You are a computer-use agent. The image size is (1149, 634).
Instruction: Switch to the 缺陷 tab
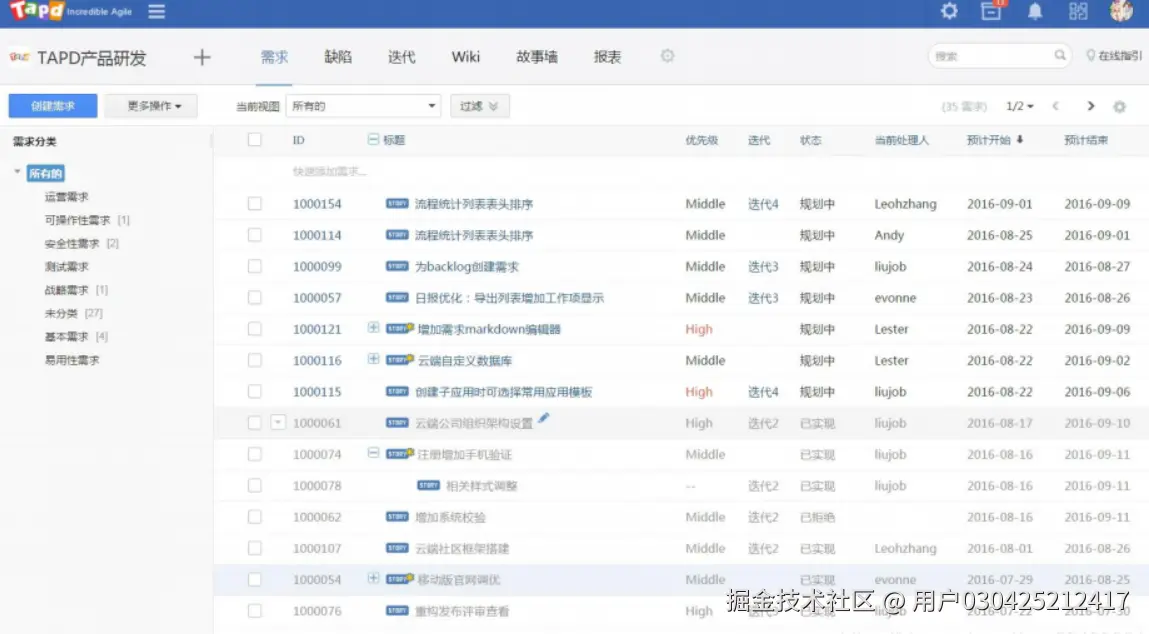pos(338,57)
